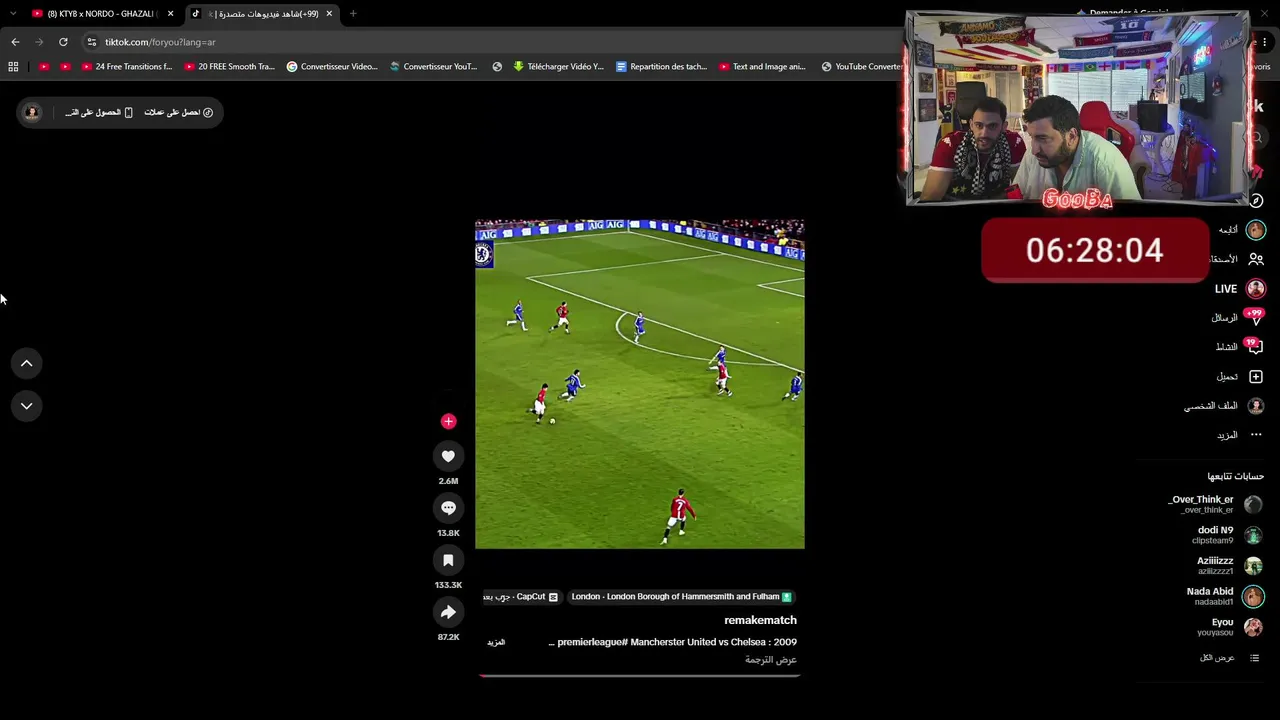
Task: Click the globe bookmark icon before Télécharger Vidéo
Action: coord(497,67)
